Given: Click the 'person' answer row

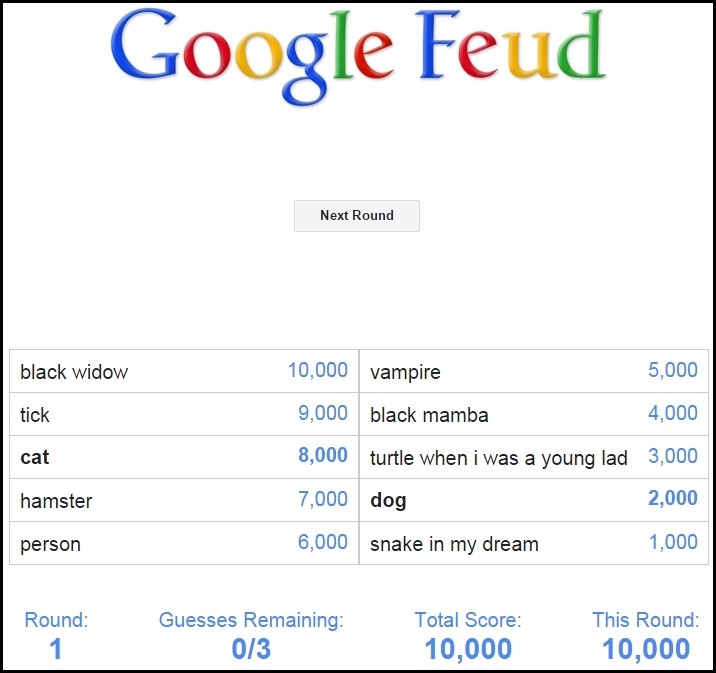Looking at the screenshot, I should [184, 543].
